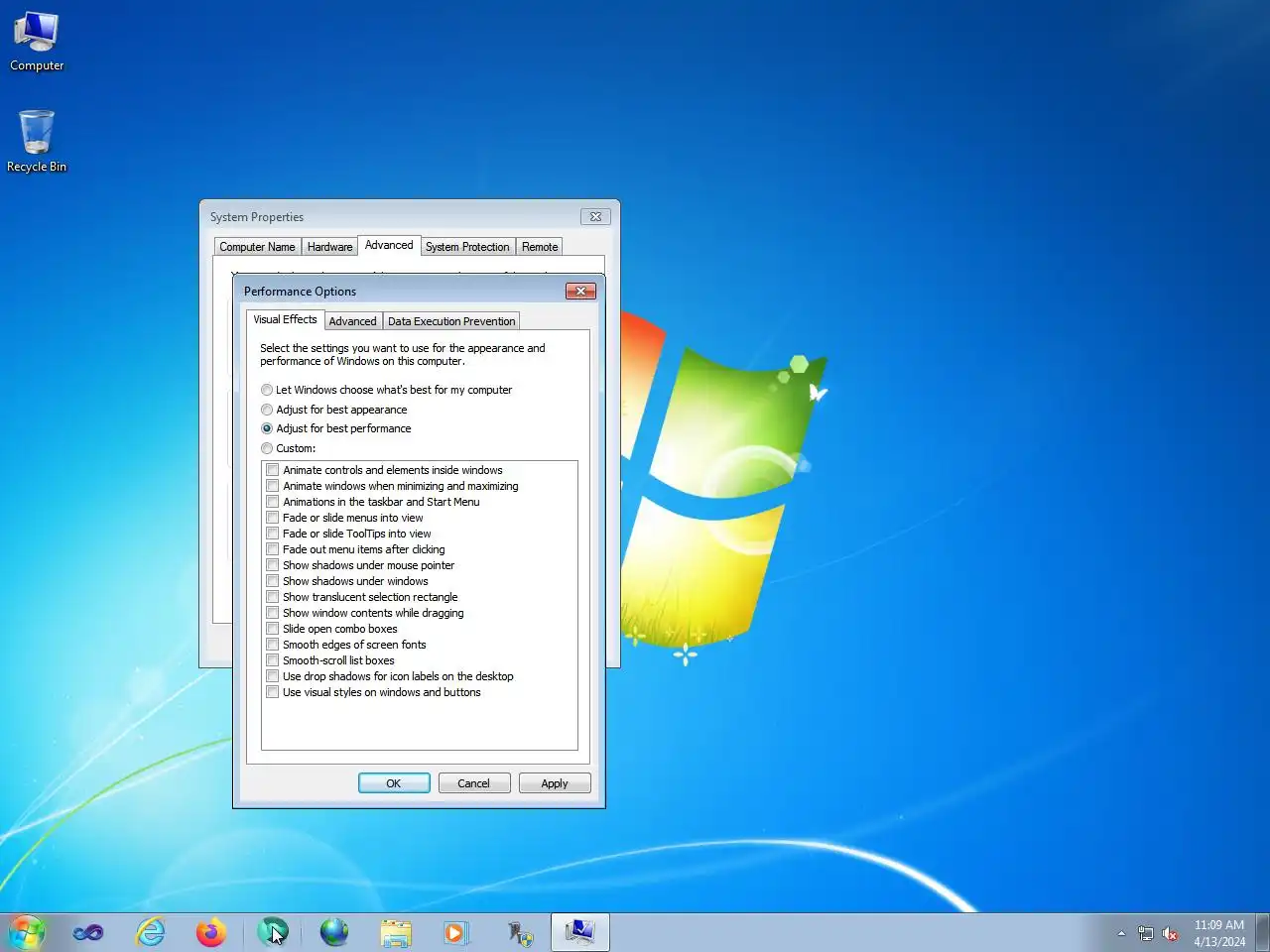
Task: Click the muted volume tray icon
Action: click(x=1171, y=933)
